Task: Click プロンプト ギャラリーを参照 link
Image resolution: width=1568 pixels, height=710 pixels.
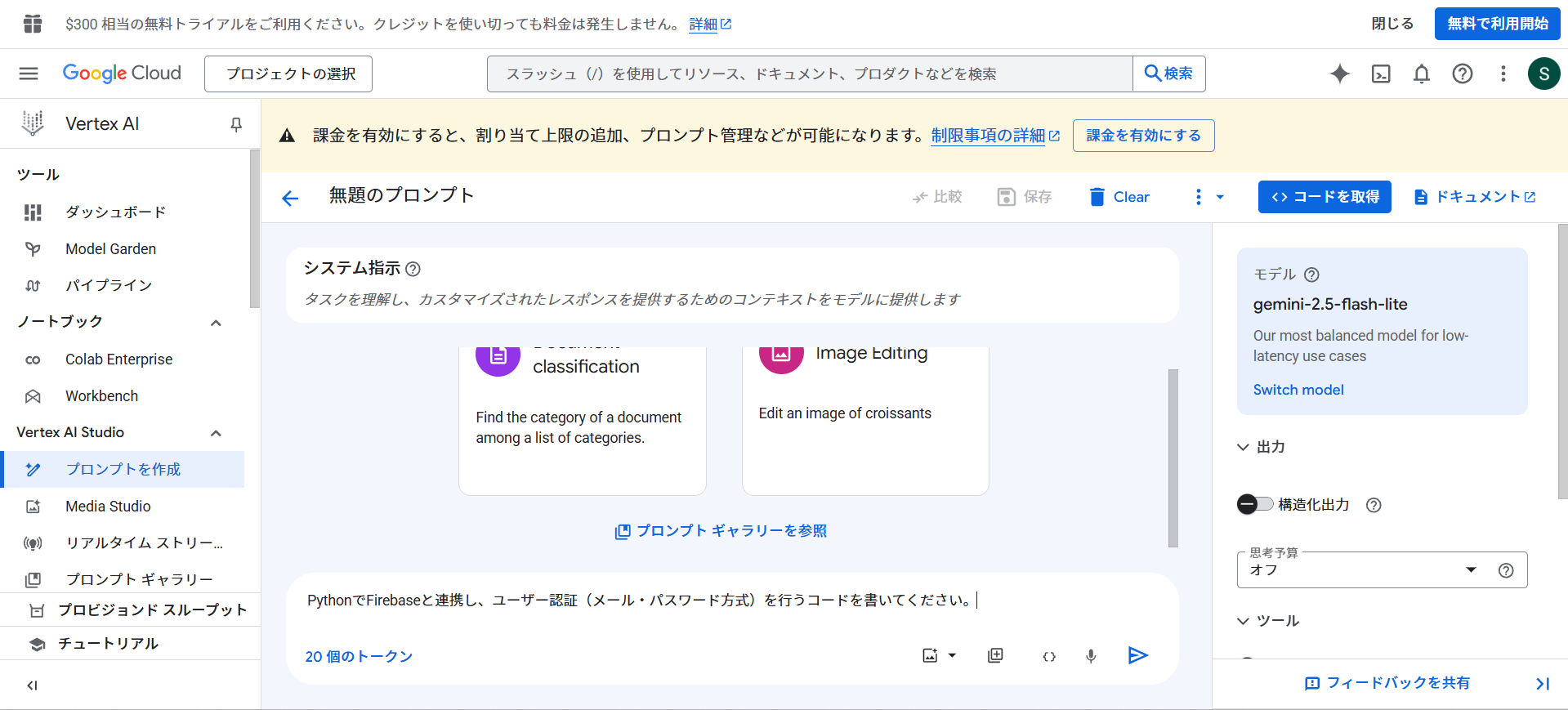Action: click(x=721, y=531)
